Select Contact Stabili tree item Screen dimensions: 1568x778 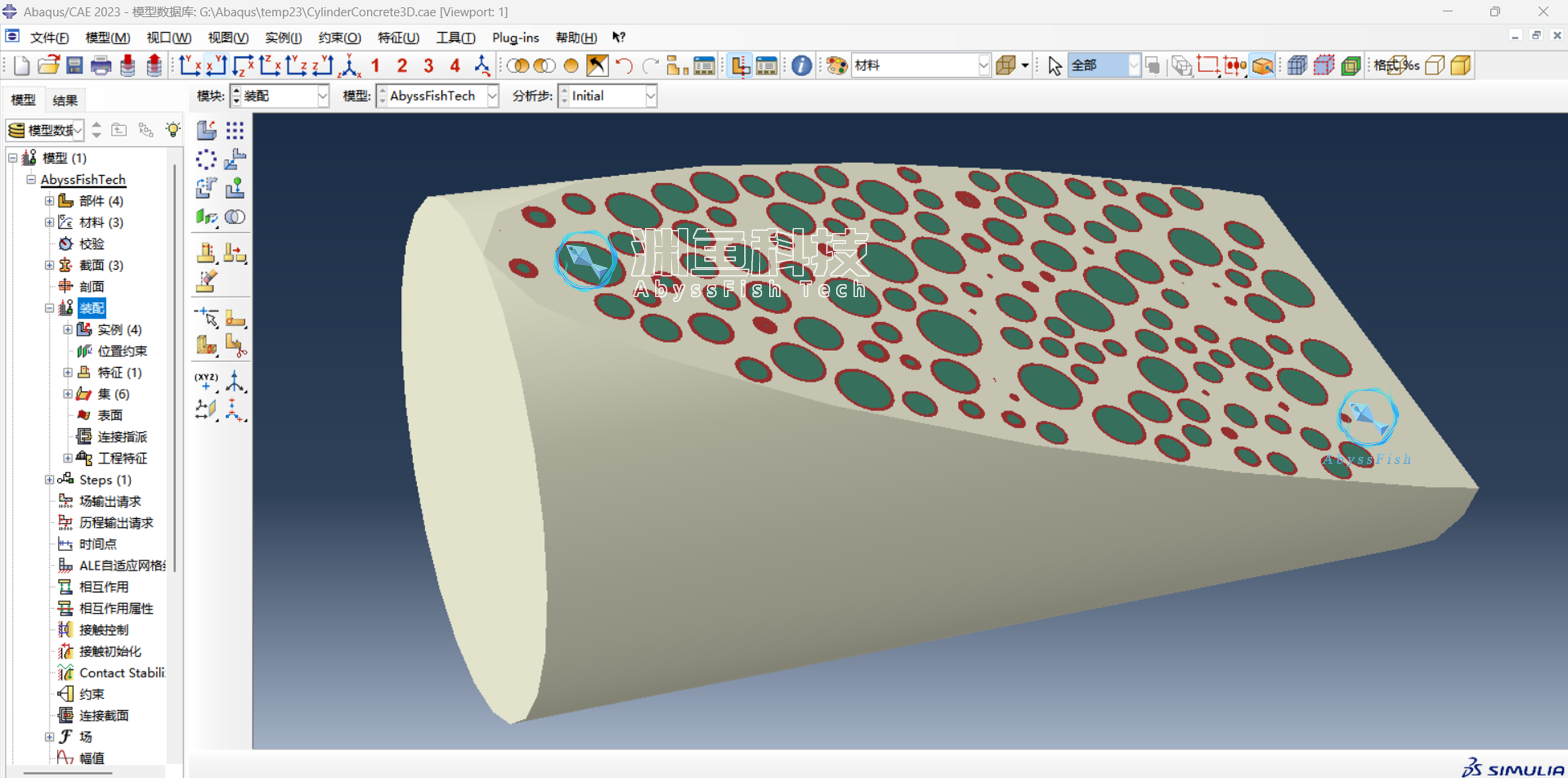[122, 673]
